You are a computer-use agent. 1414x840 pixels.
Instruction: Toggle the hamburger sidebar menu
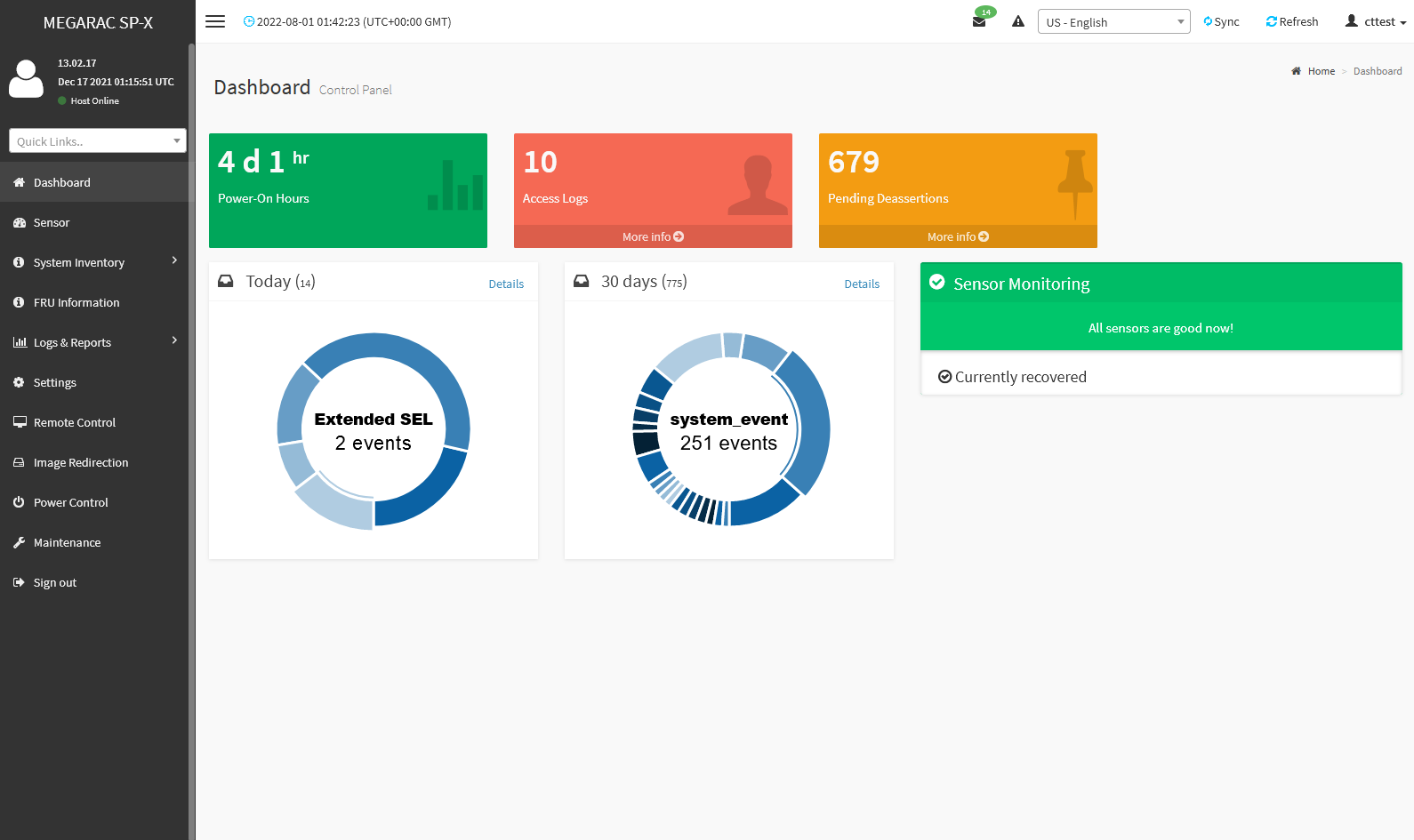[x=215, y=21]
